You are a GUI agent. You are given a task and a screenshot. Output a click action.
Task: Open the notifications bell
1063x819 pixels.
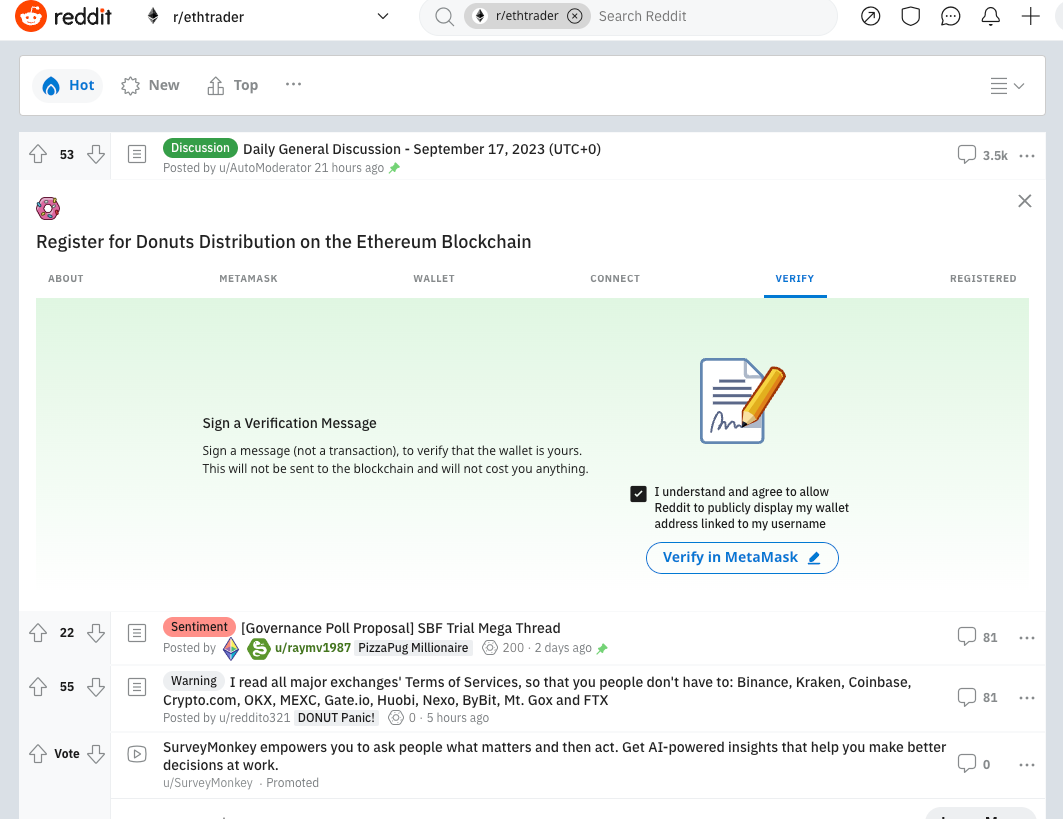pyautogui.click(x=990, y=16)
